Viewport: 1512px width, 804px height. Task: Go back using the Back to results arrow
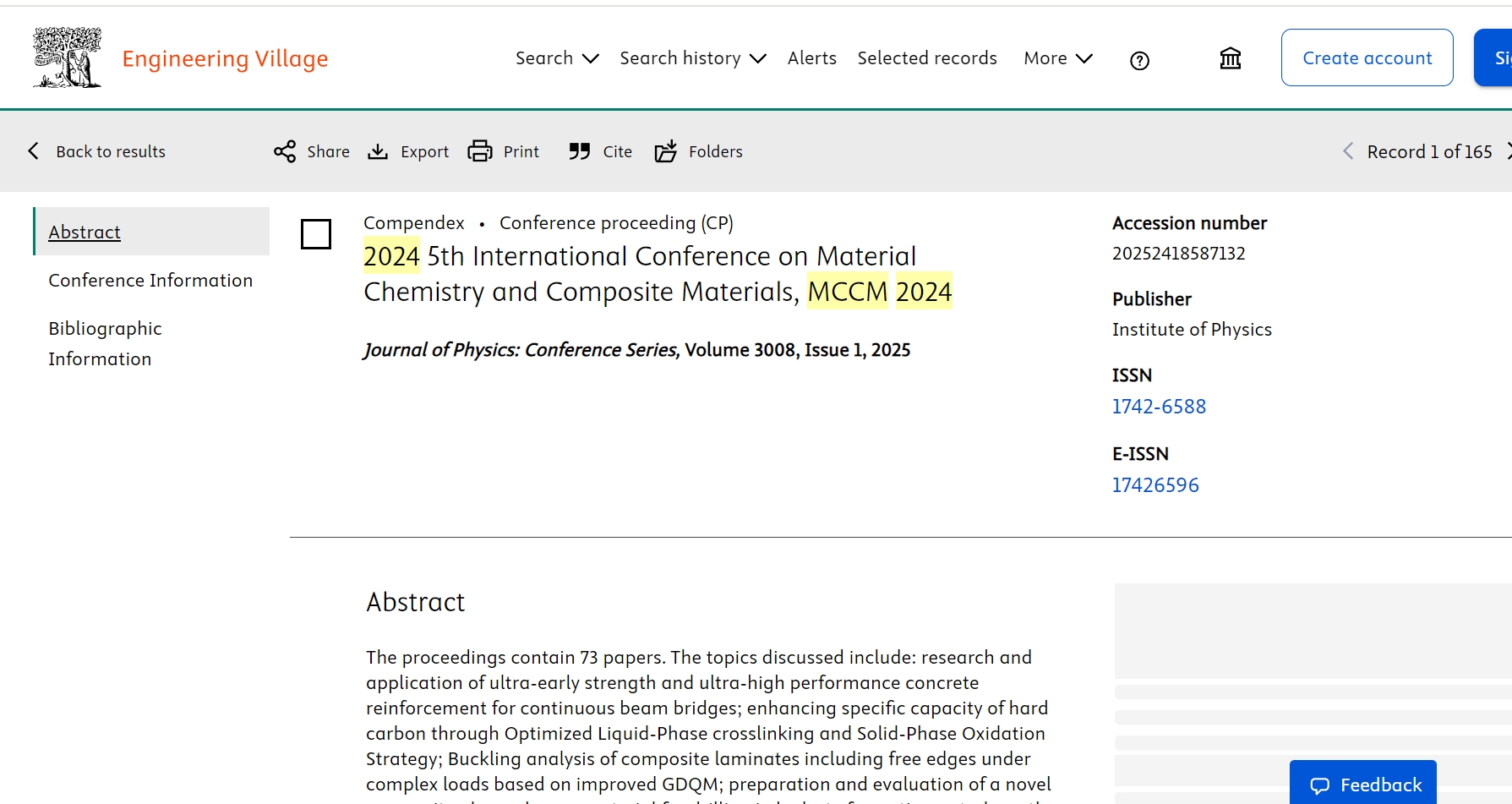34,151
